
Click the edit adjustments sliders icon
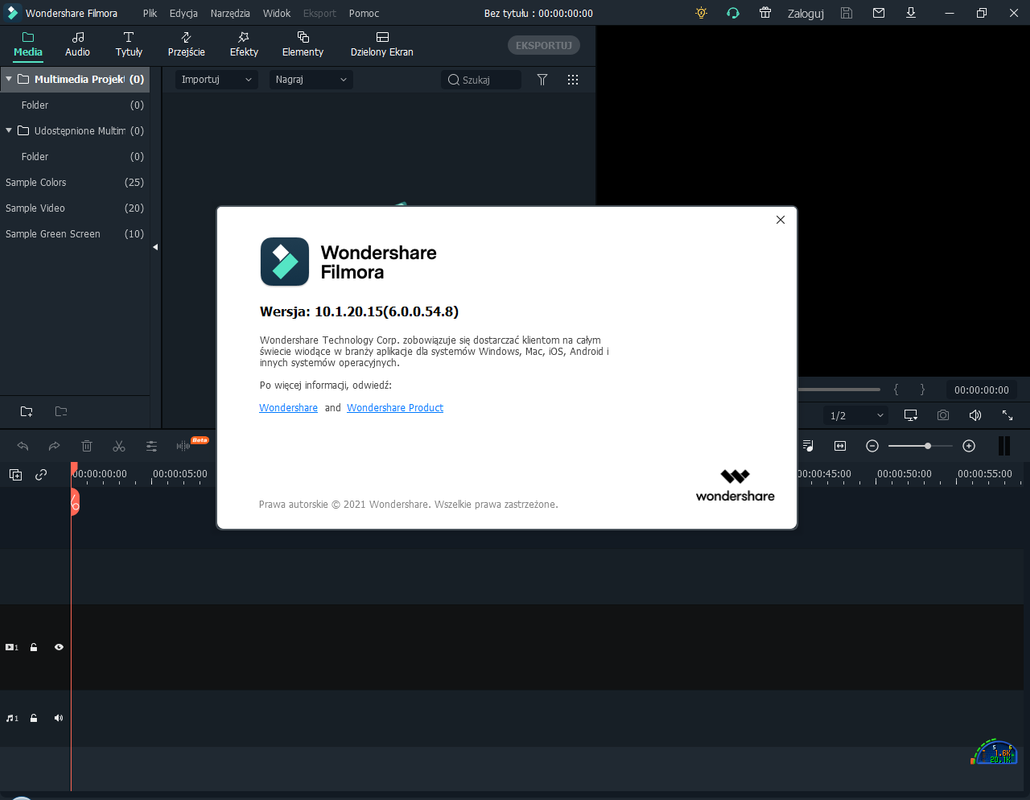point(151,446)
